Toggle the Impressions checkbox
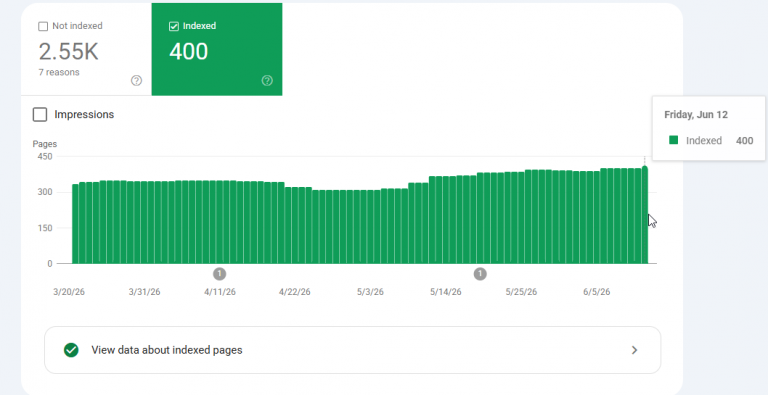Screen dimensions: 768x395 click(x=40, y=115)
